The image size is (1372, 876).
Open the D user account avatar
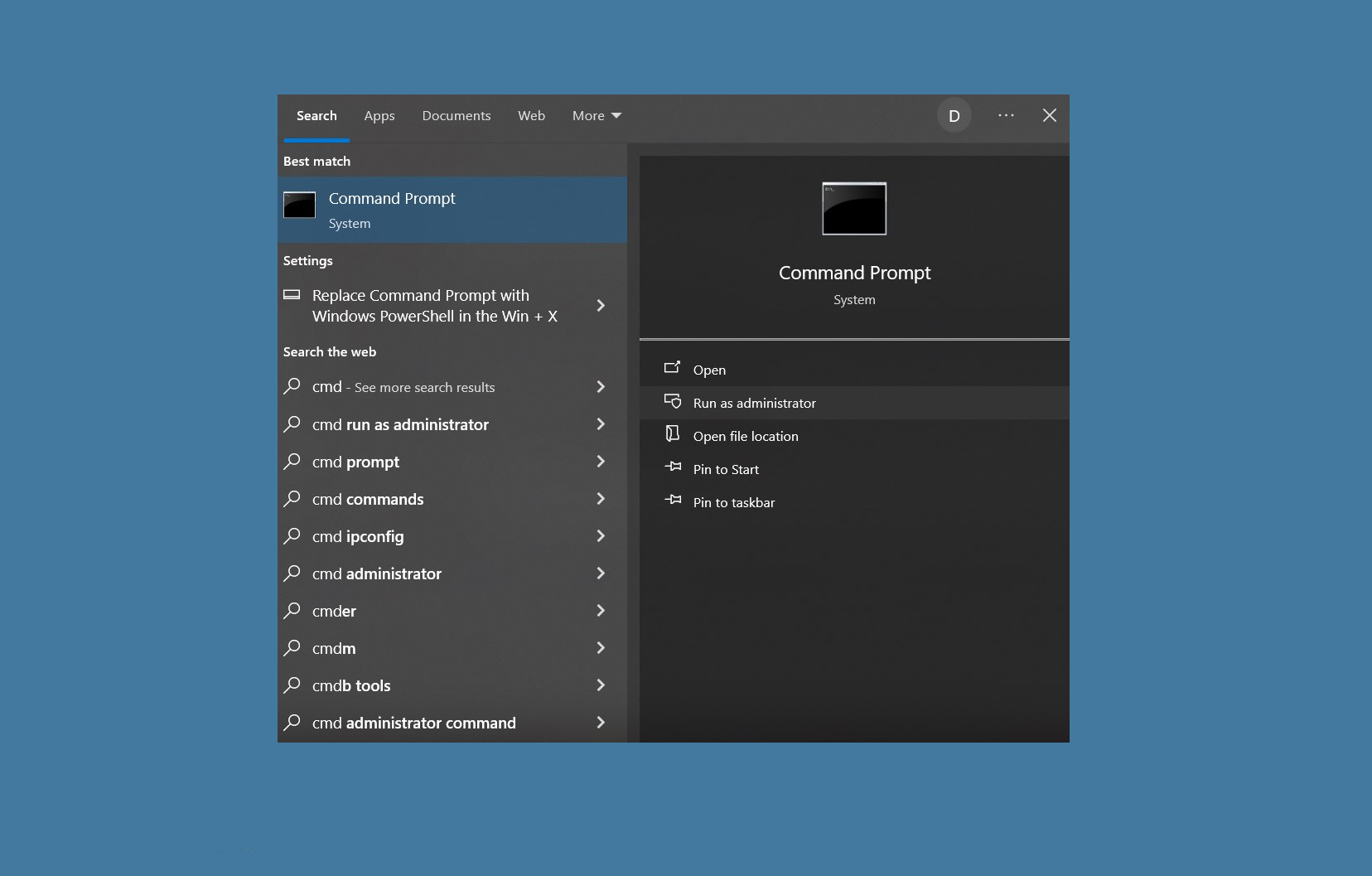pos(954,116)
